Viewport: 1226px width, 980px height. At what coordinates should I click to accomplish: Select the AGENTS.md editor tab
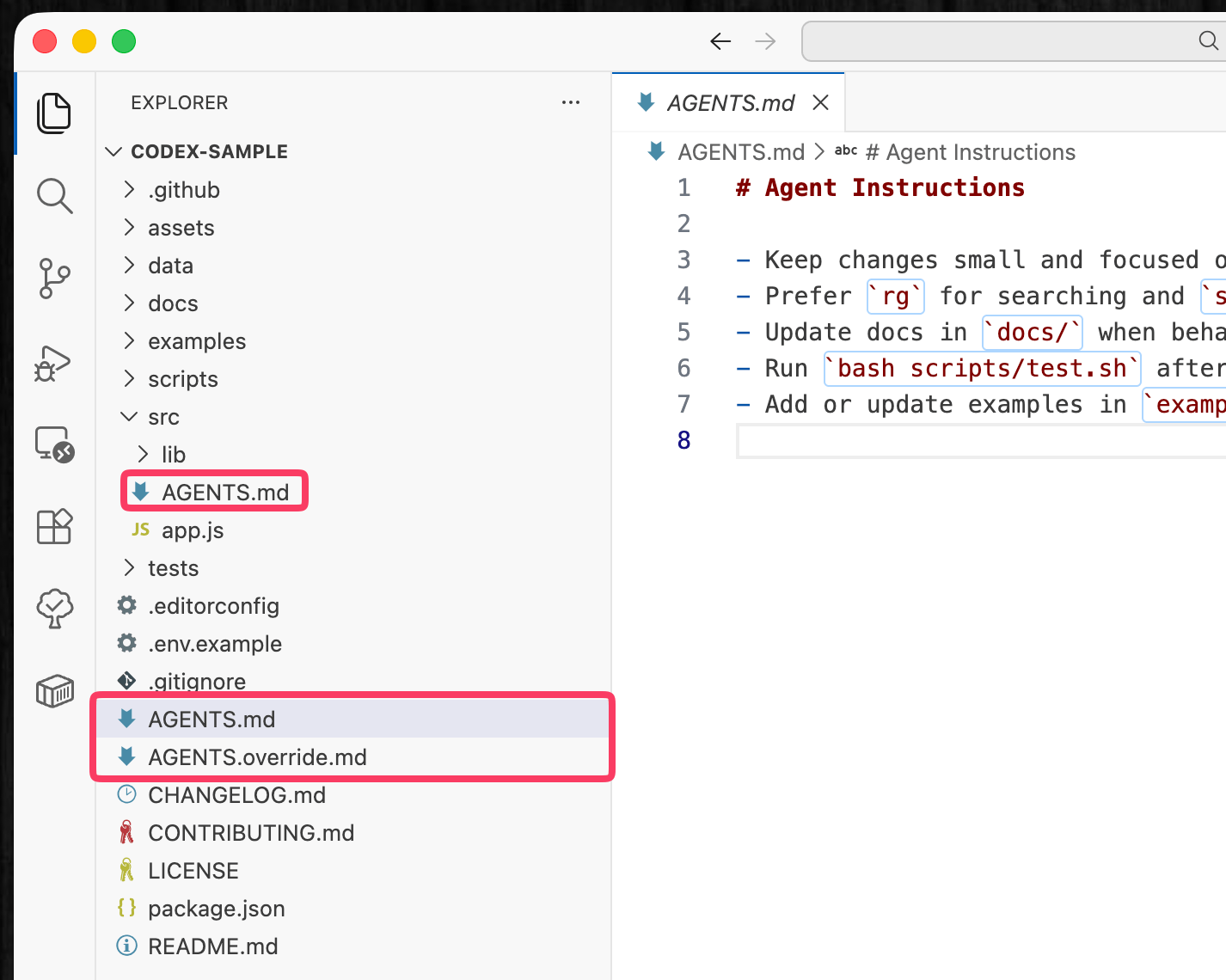729,103
